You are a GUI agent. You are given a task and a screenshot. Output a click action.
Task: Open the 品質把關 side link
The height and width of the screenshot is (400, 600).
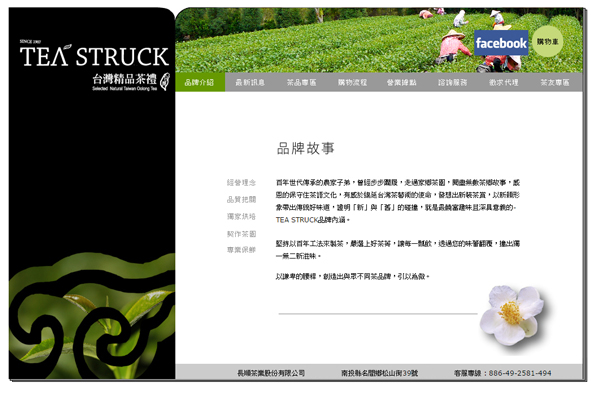[x=241, y=199]
